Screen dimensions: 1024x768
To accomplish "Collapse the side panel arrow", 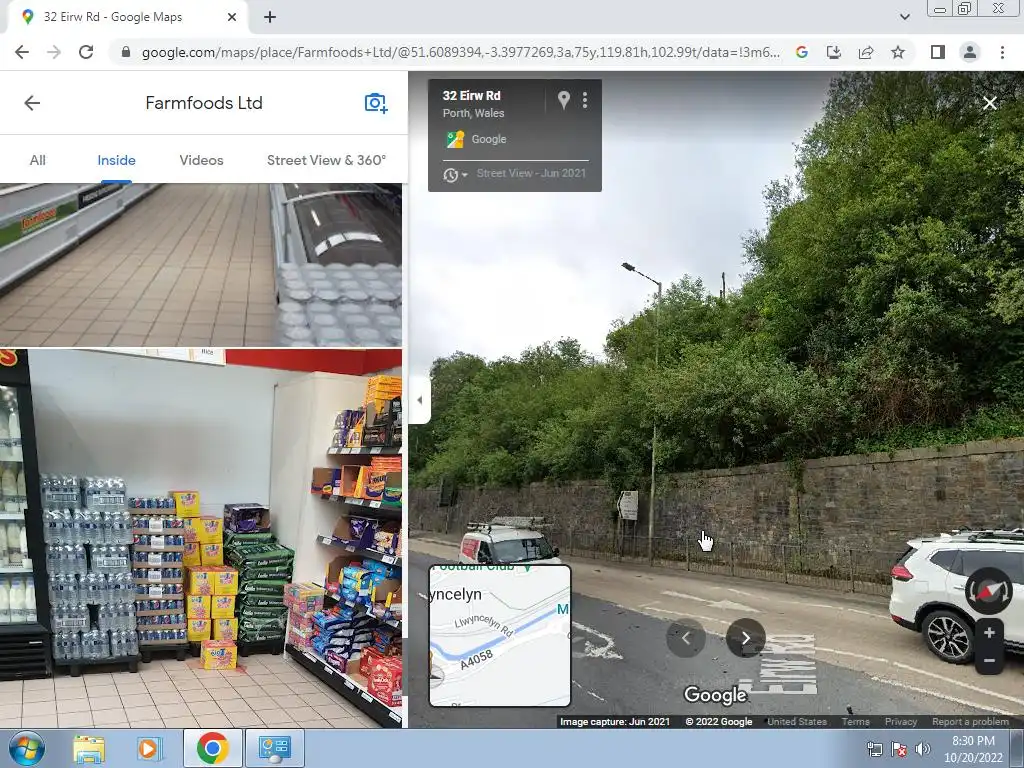I will coord(419,400).
